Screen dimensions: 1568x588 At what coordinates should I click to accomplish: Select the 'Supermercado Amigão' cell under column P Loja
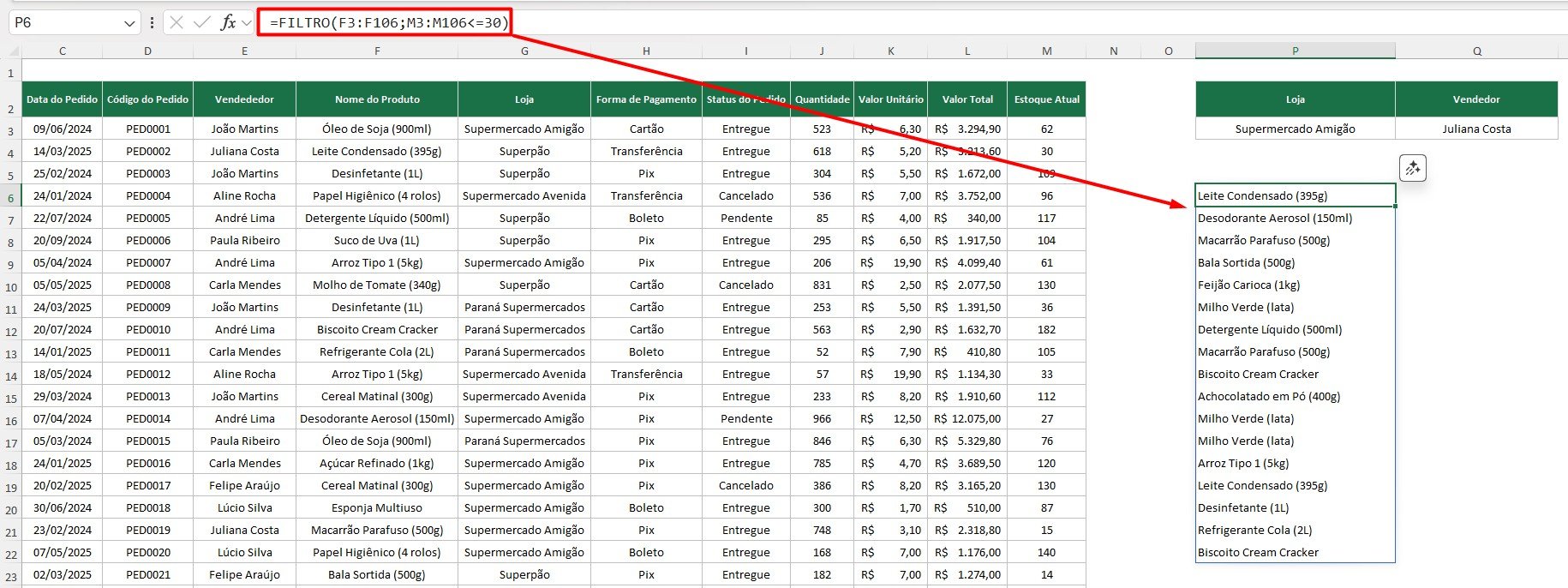pos(1295,129)
